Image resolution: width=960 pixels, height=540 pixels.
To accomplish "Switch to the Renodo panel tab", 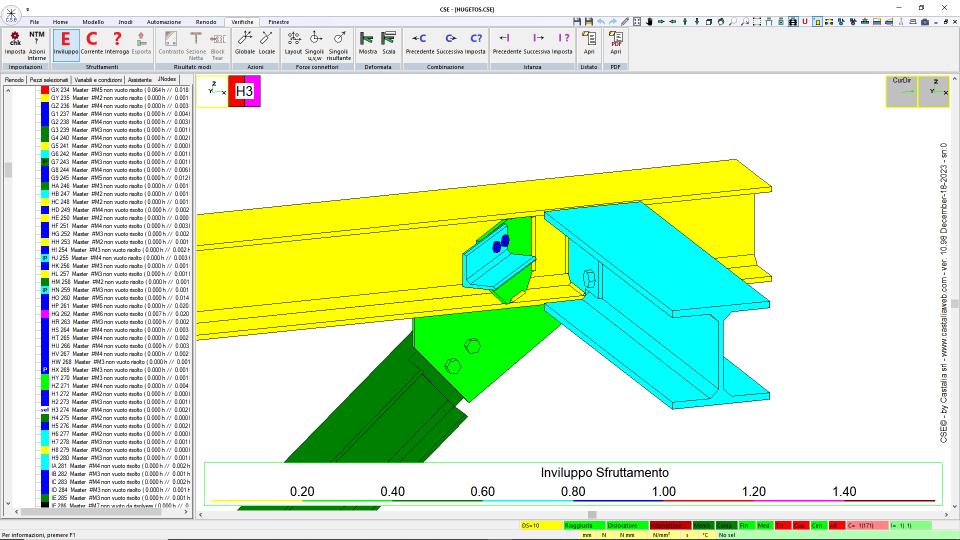I will tap(14, 80).
